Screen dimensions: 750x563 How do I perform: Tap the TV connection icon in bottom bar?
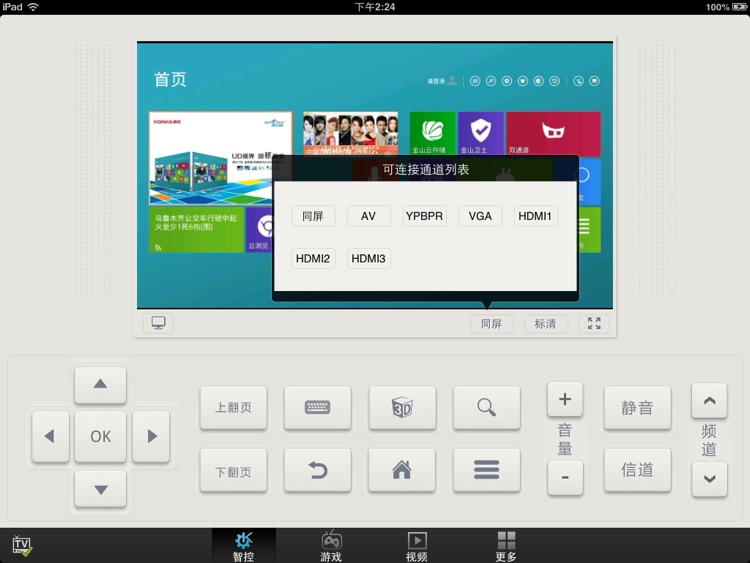(x=22, y=546)
